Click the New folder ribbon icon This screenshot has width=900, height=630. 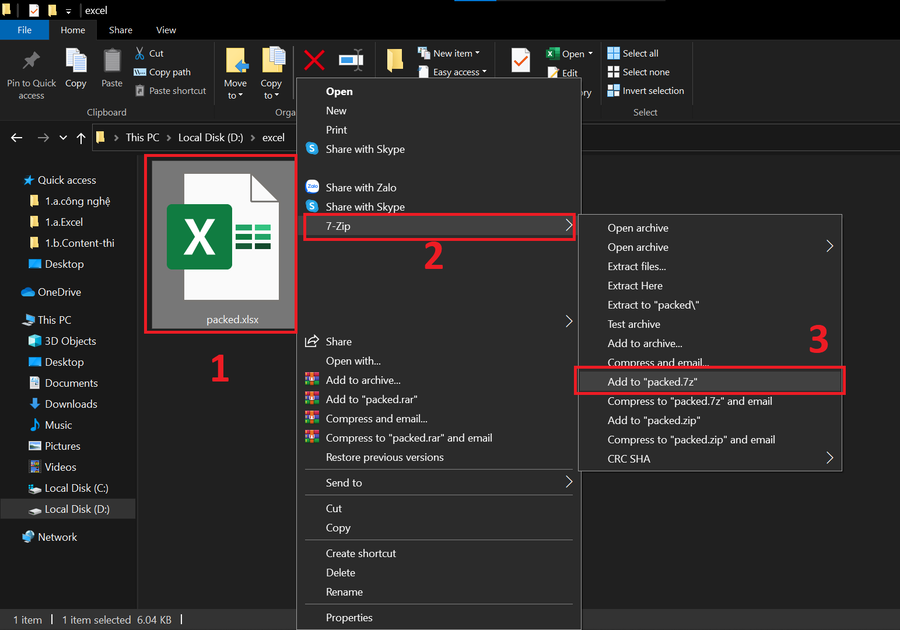395,60
